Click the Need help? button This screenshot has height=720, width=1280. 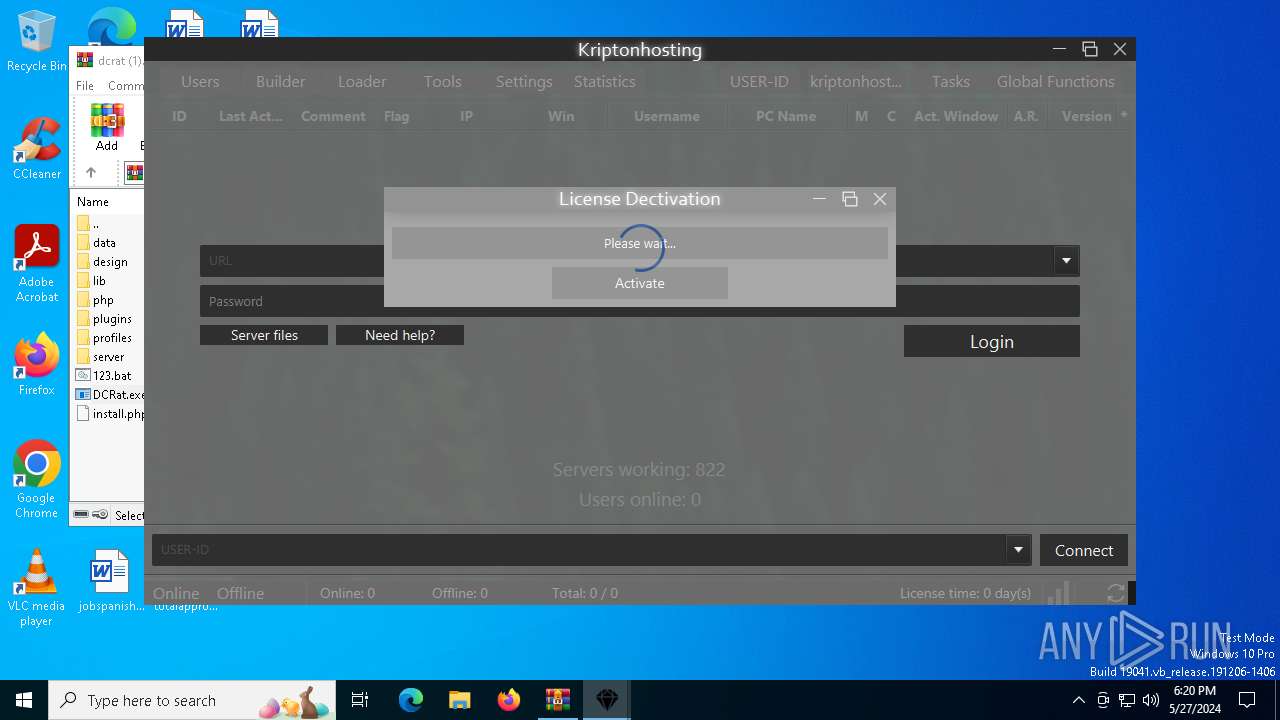400,335
